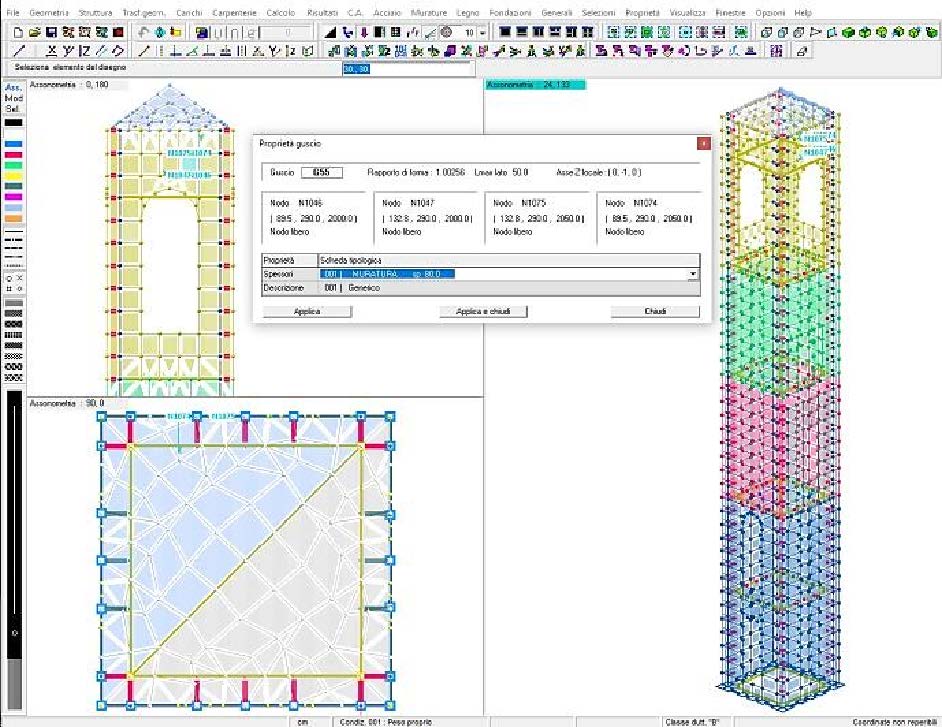Click the downward magenta arrow icon
Image resolution: width=942 pixels, height=727 pixels.
coord(364,32)
